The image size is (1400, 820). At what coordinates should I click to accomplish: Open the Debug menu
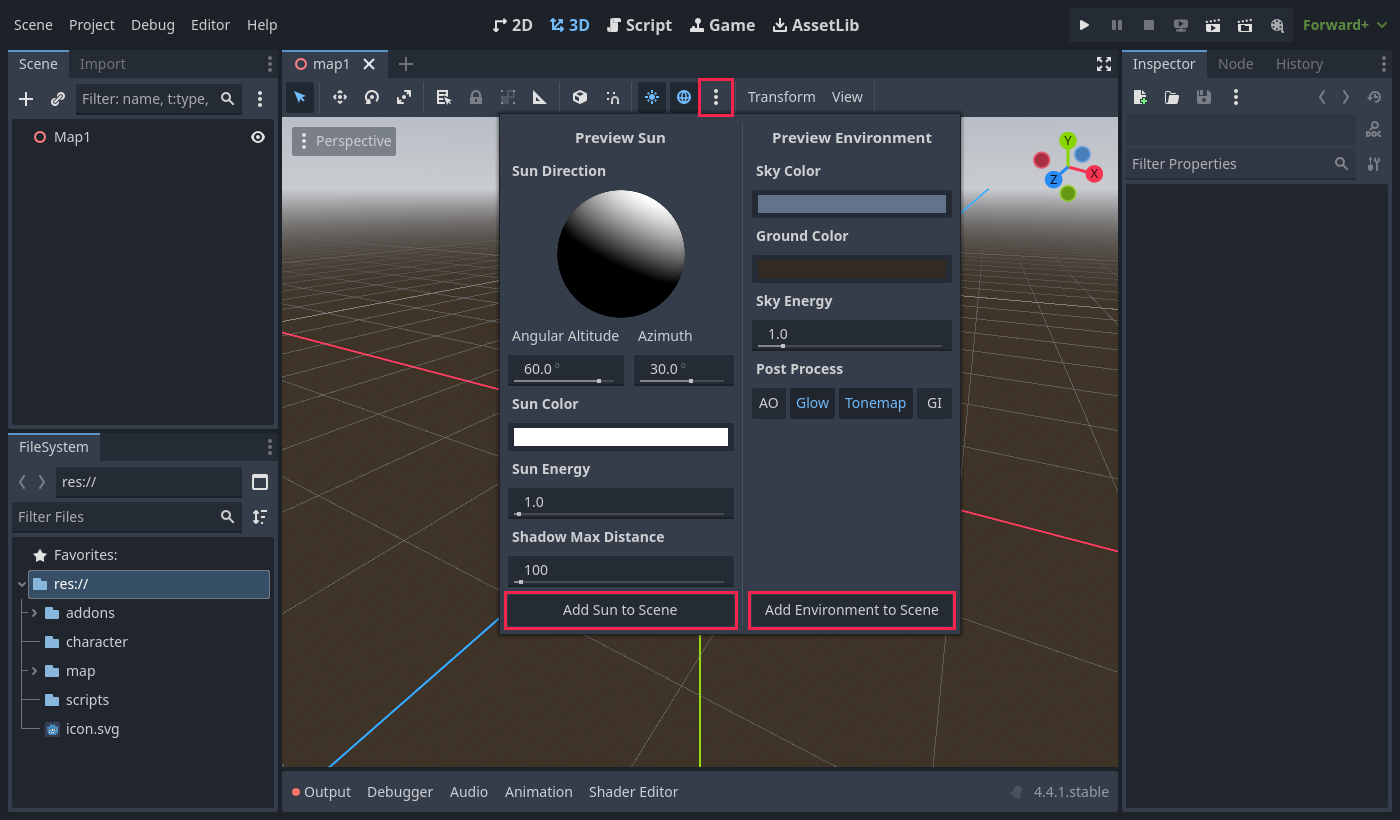[153, 25]
